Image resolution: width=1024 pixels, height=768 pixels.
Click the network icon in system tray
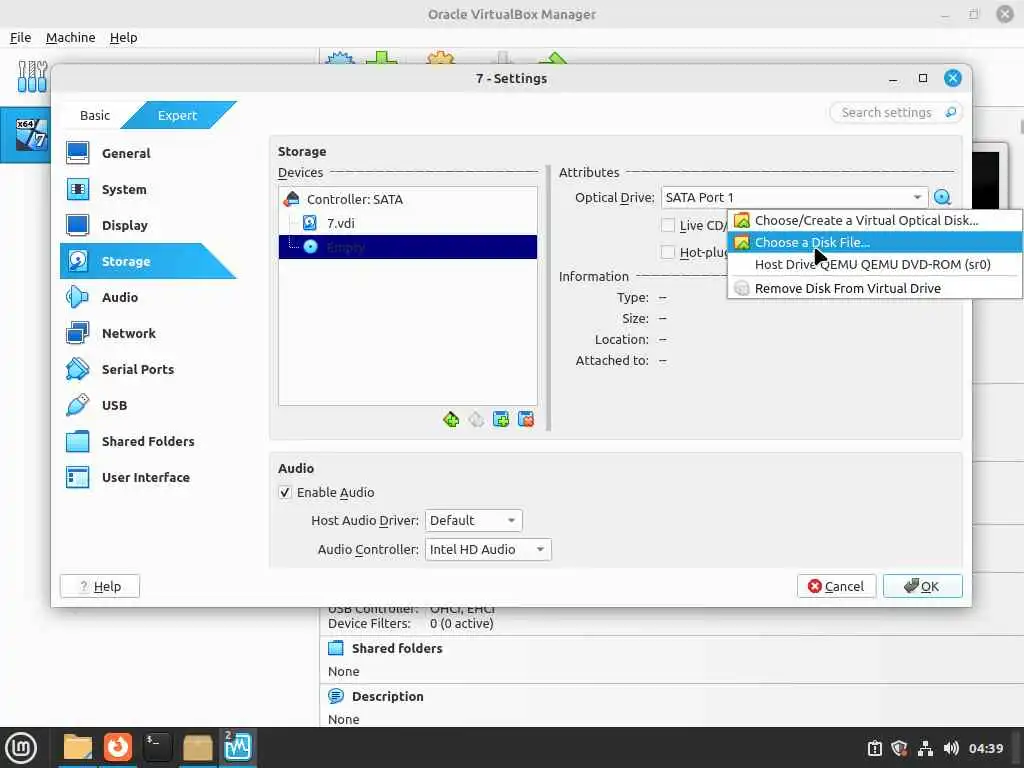[925, 748]
